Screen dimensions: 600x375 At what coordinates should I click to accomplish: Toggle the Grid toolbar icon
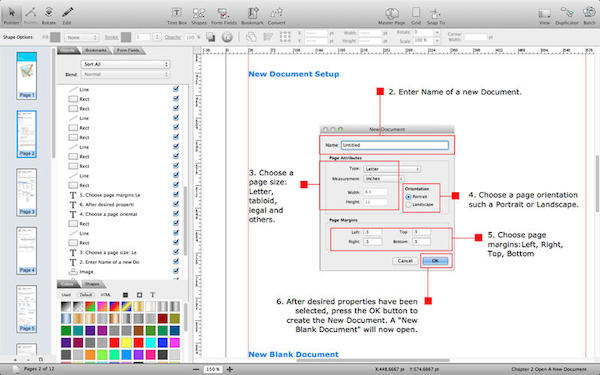pos(416,15)
